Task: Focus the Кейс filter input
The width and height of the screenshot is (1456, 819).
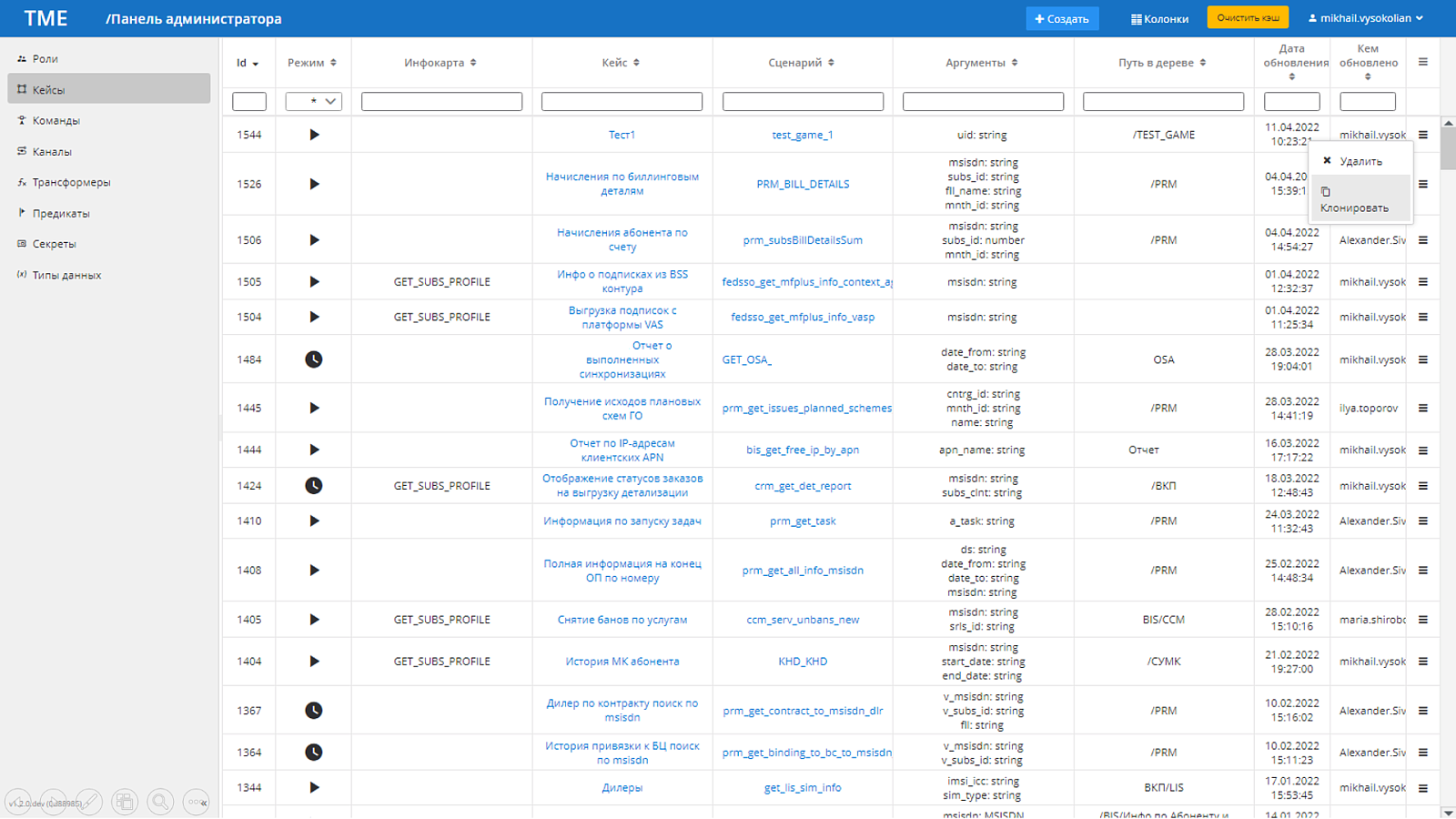Action: [x=622, y=102]
